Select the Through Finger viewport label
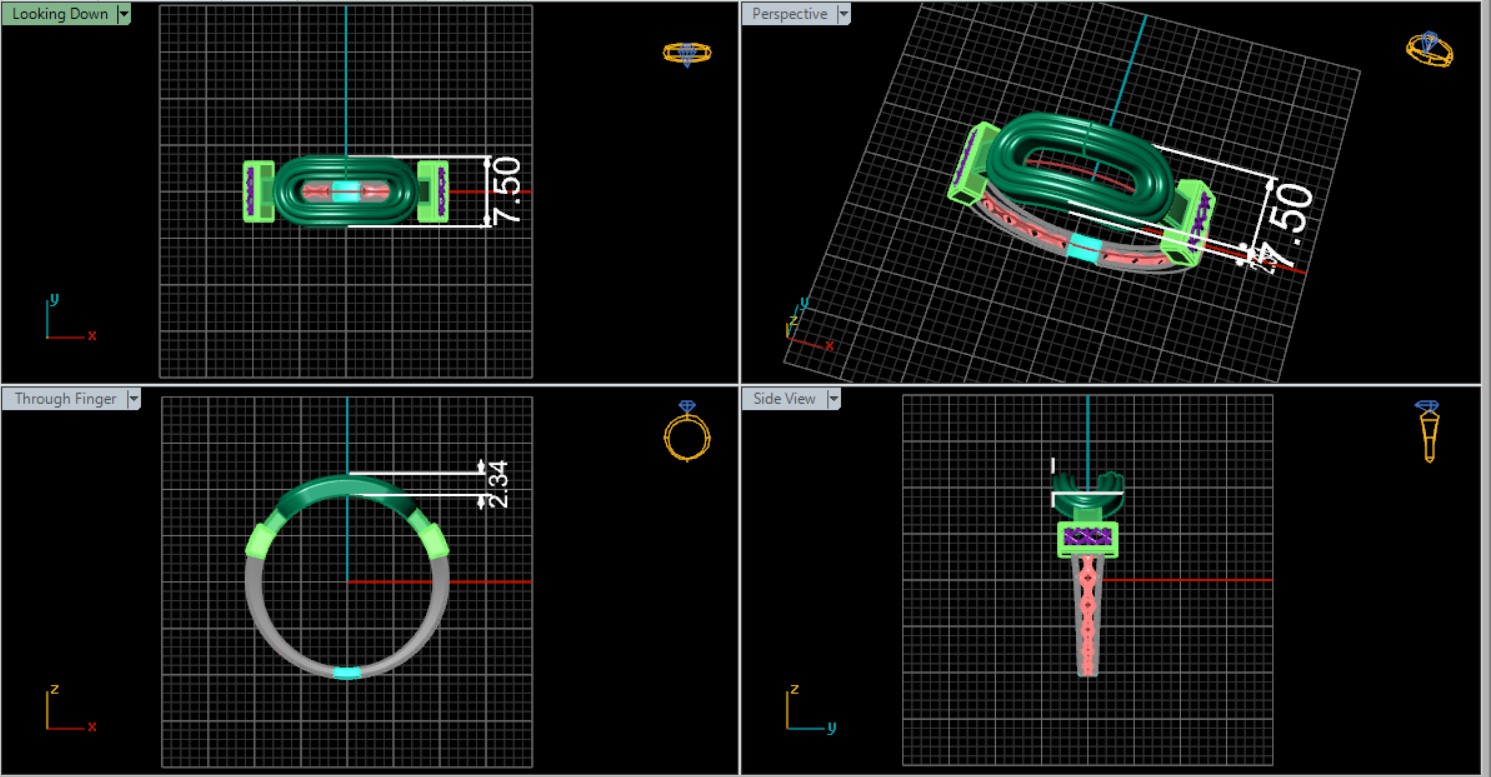Viewport: 1491px width, 777px height. [x=65, y=399]
